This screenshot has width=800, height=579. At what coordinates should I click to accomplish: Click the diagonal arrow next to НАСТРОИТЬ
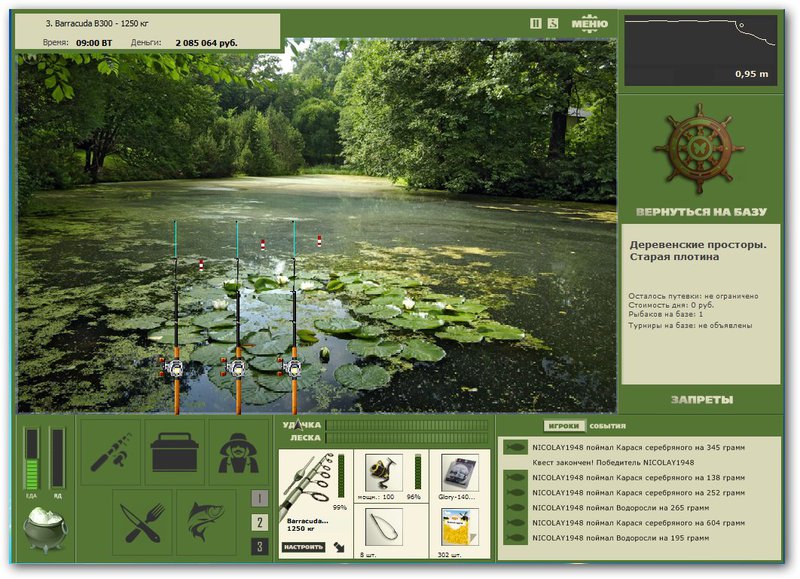pyautogui.click(x=339, y=547)
